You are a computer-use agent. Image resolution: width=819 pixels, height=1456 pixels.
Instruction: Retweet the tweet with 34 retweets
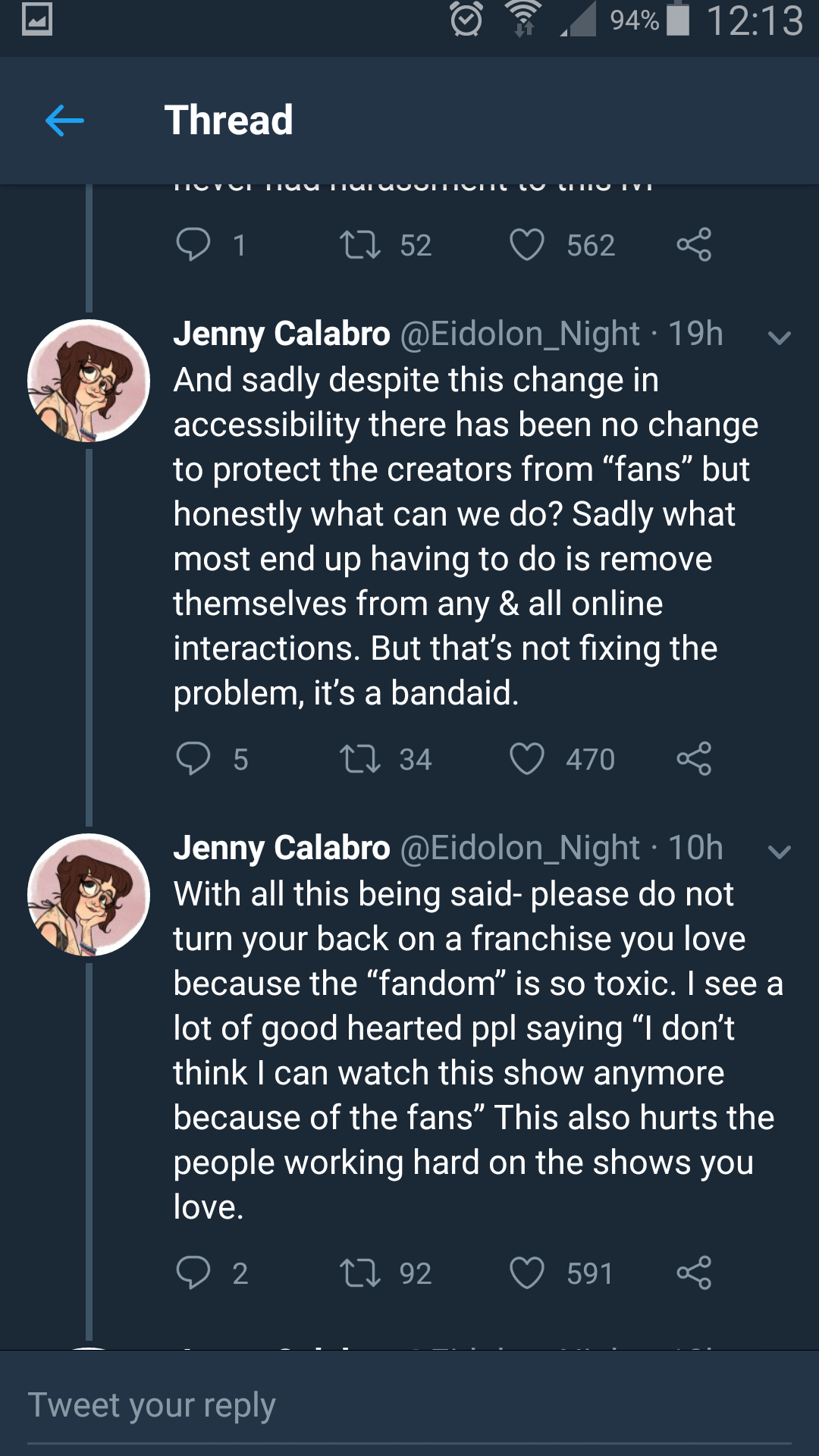click(x=360, y=758)
